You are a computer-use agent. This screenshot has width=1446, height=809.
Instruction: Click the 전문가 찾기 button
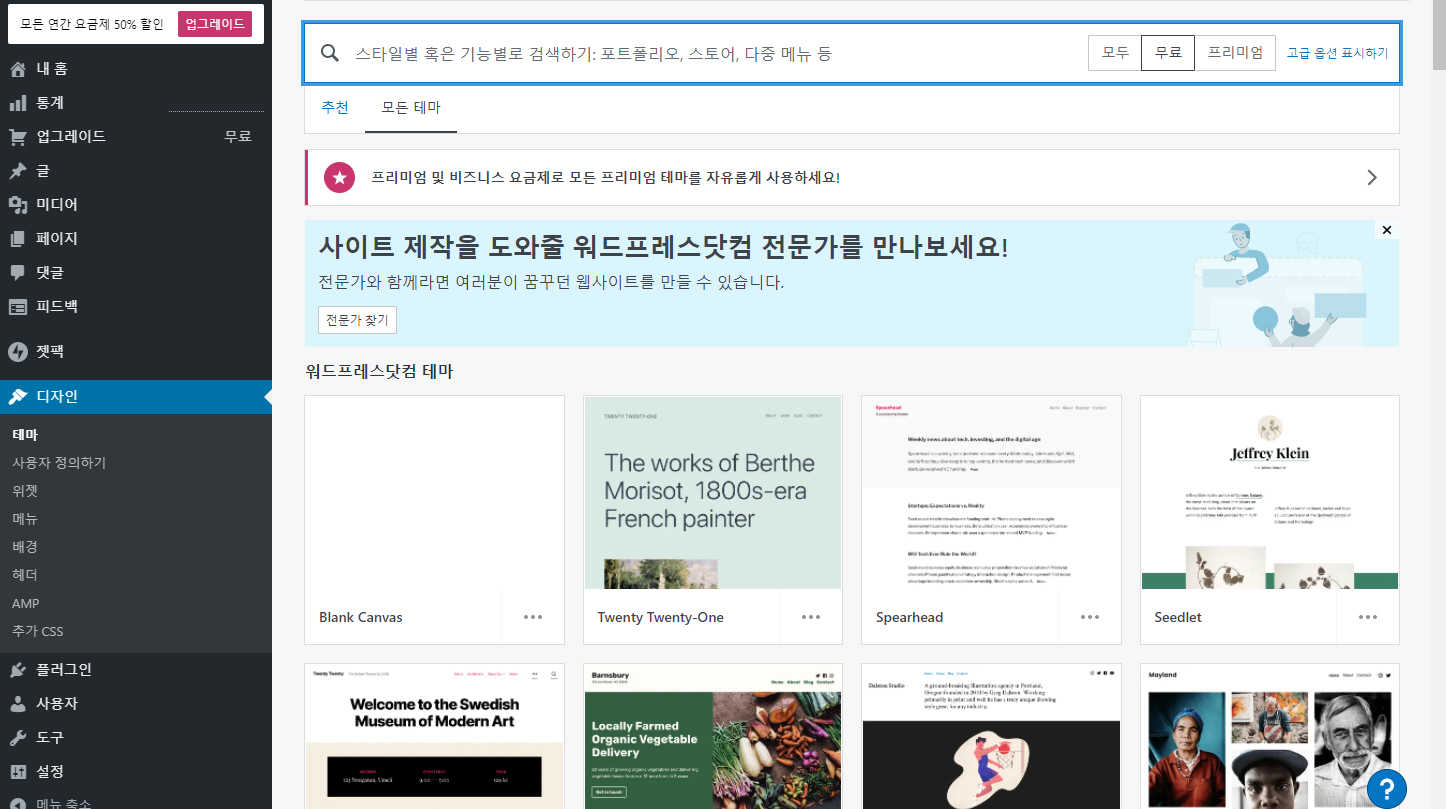(x=358, y=320)
